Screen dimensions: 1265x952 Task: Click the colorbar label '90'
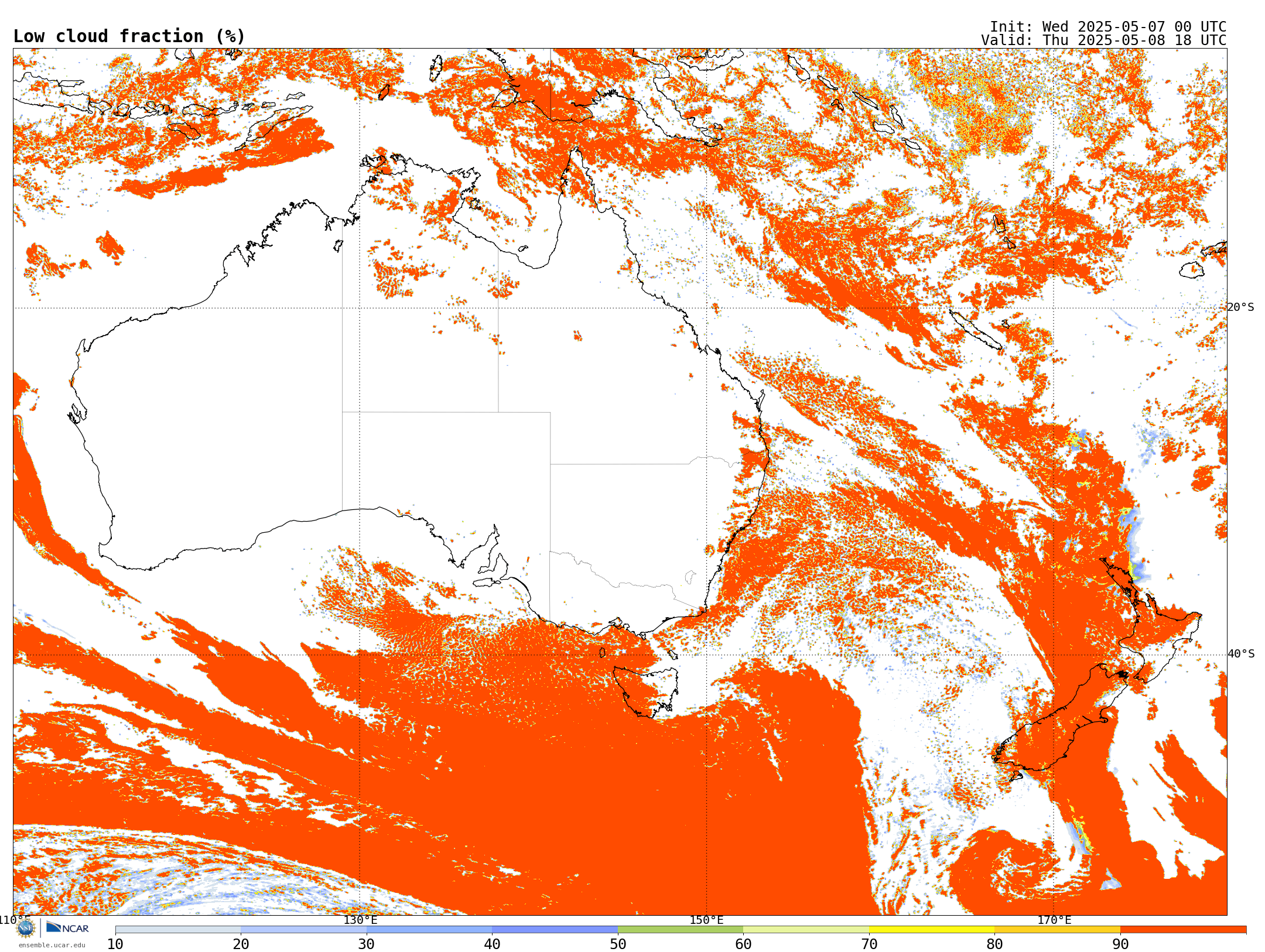point(1120,944)
